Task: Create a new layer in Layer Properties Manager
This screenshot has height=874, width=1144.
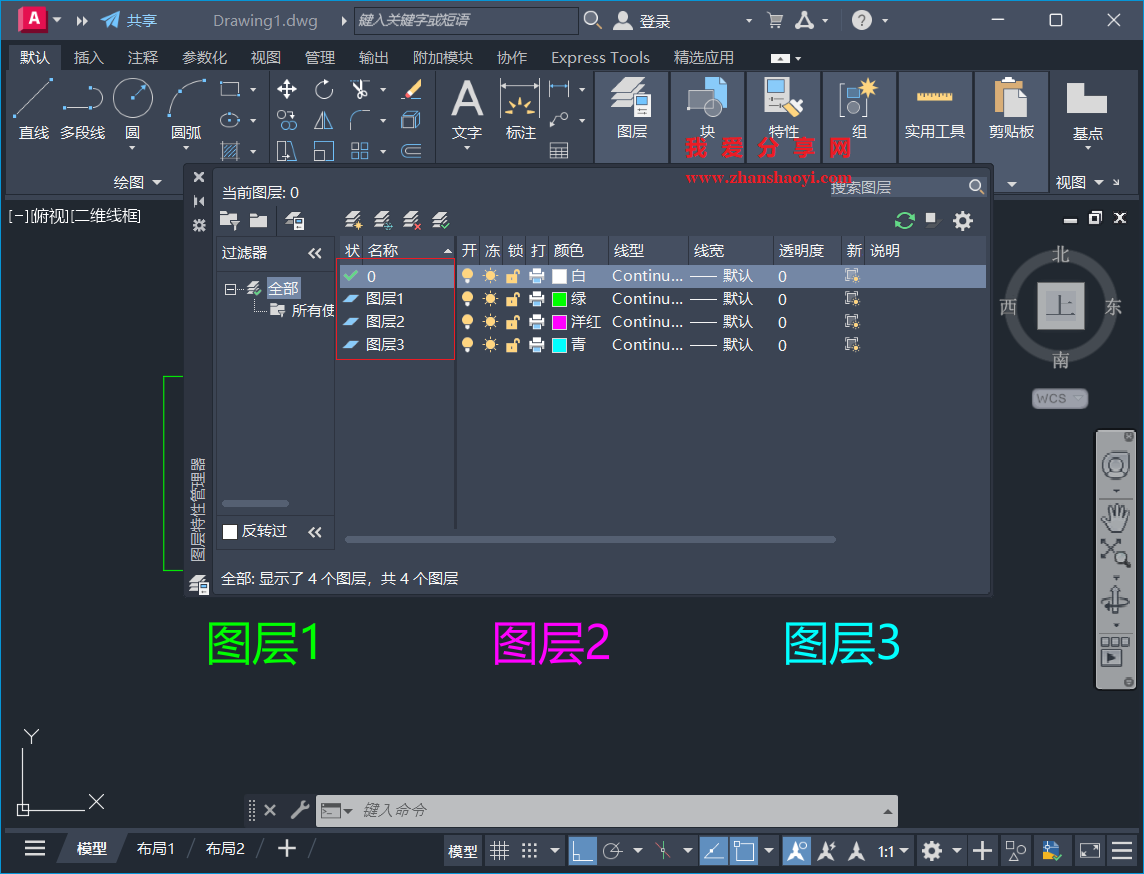Action: [x=353, y=219]
